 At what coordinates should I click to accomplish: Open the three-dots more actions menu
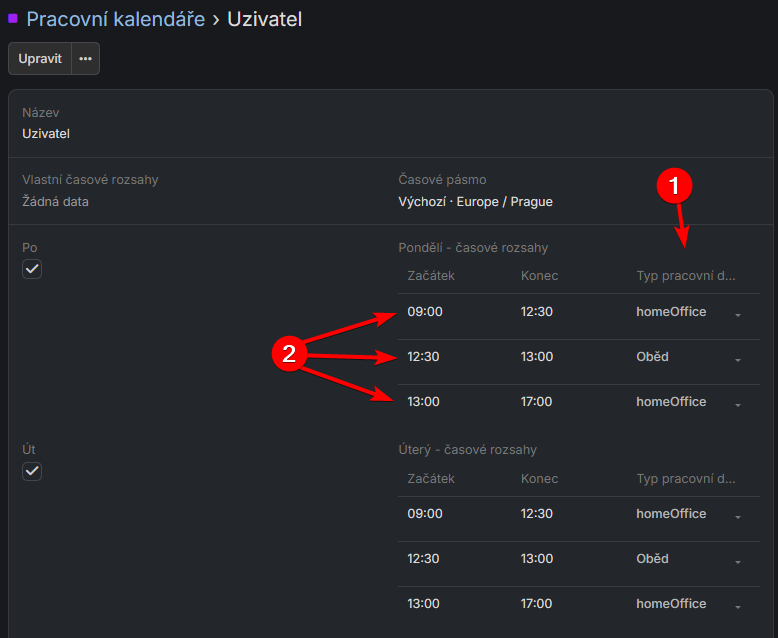(x=85, y=59)
